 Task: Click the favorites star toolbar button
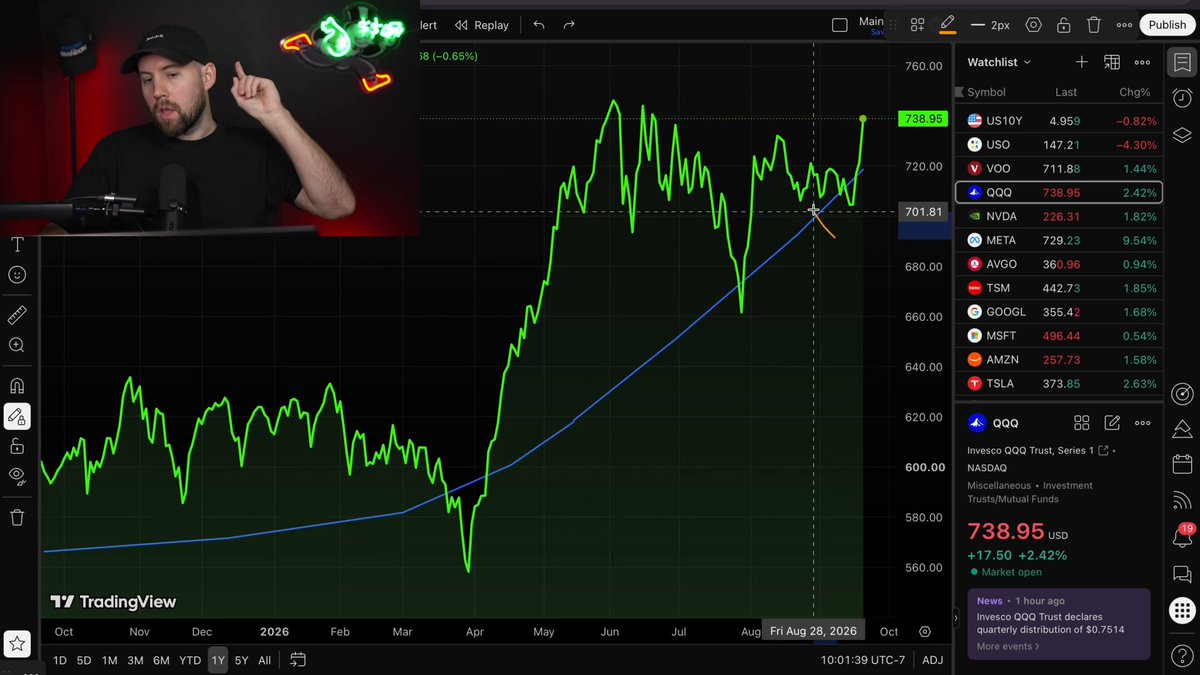click(x=17, y=643)
